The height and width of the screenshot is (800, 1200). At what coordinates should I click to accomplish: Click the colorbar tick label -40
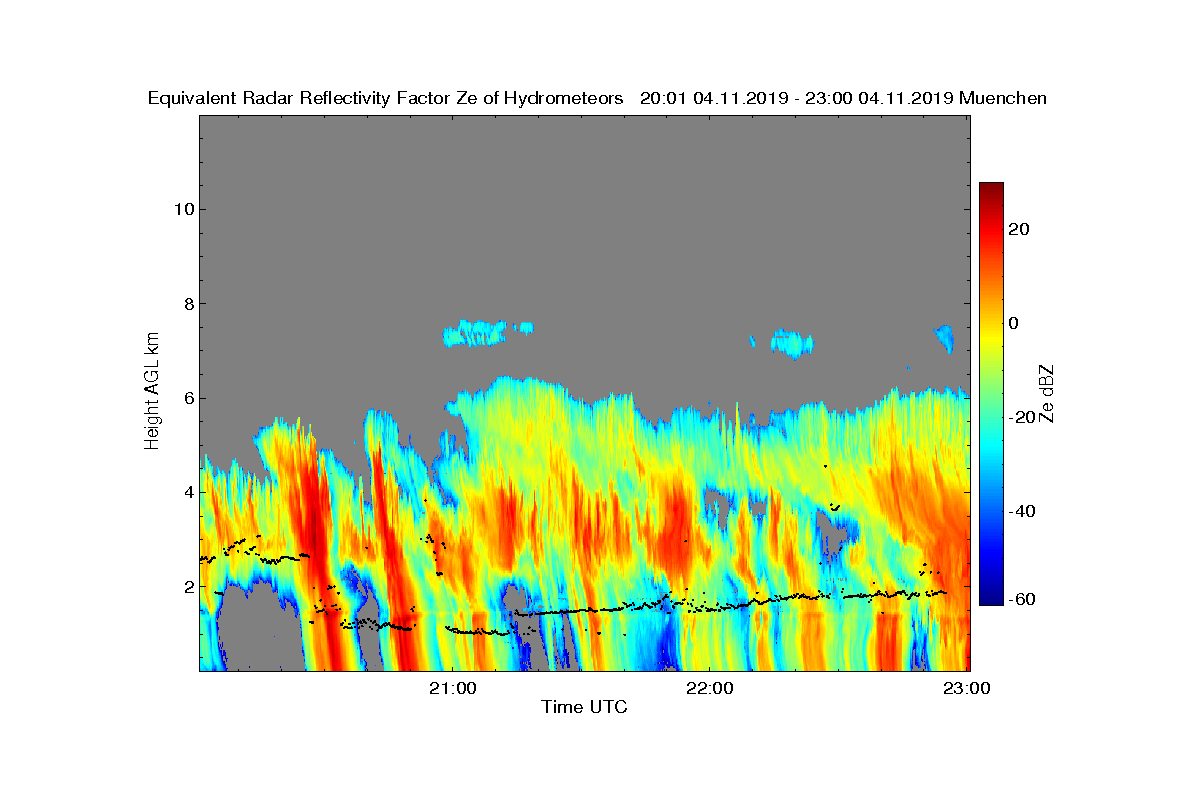1021,511
